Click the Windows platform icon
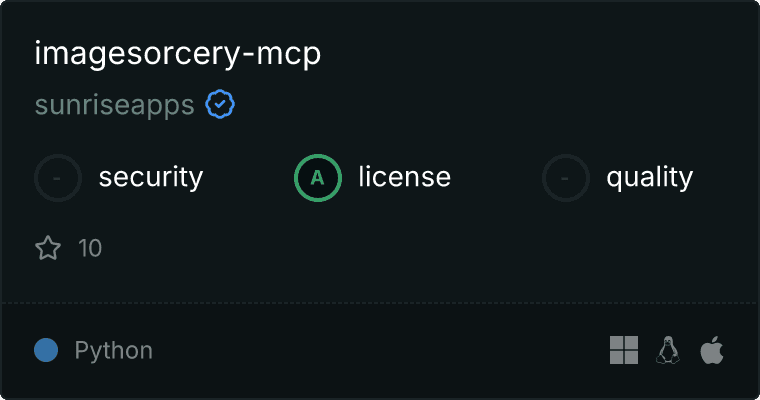Image resolution: width=760 pixels, height=400 pixels. (624, 350)
